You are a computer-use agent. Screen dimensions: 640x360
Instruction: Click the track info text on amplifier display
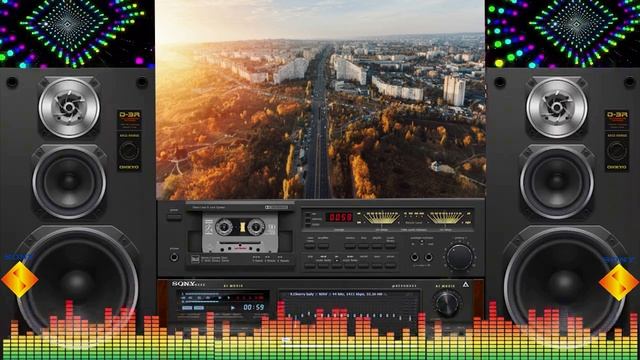click(x=337, y=294)
